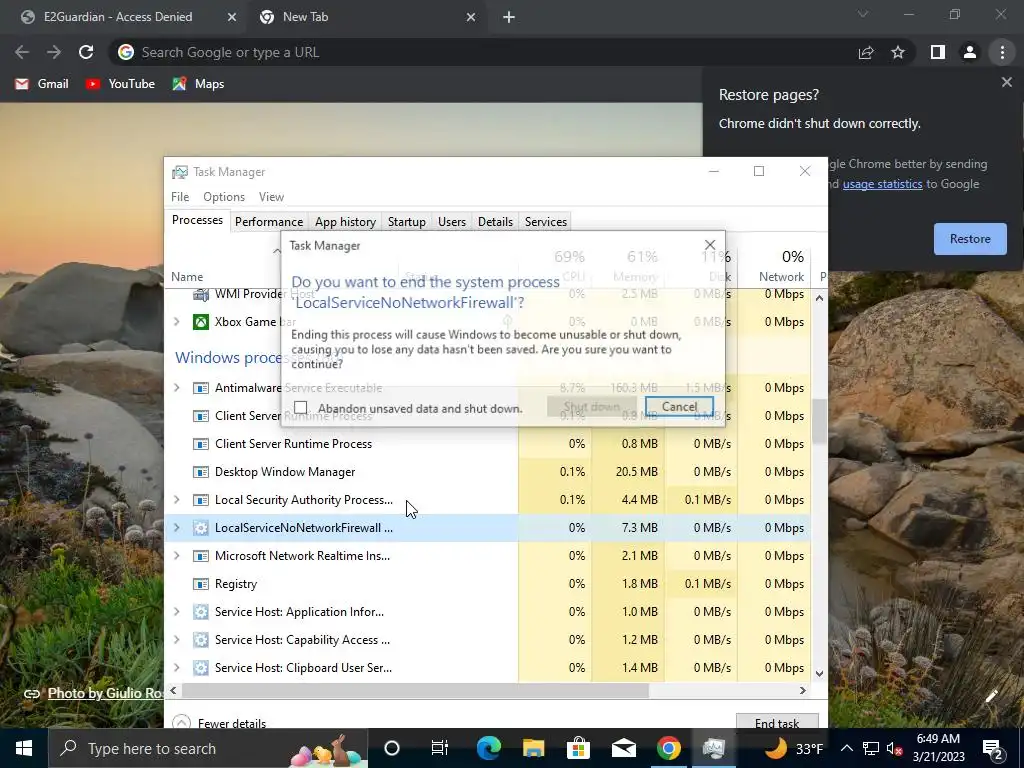
Task: Switch to the Performance tab
Action: click(268, 222)
